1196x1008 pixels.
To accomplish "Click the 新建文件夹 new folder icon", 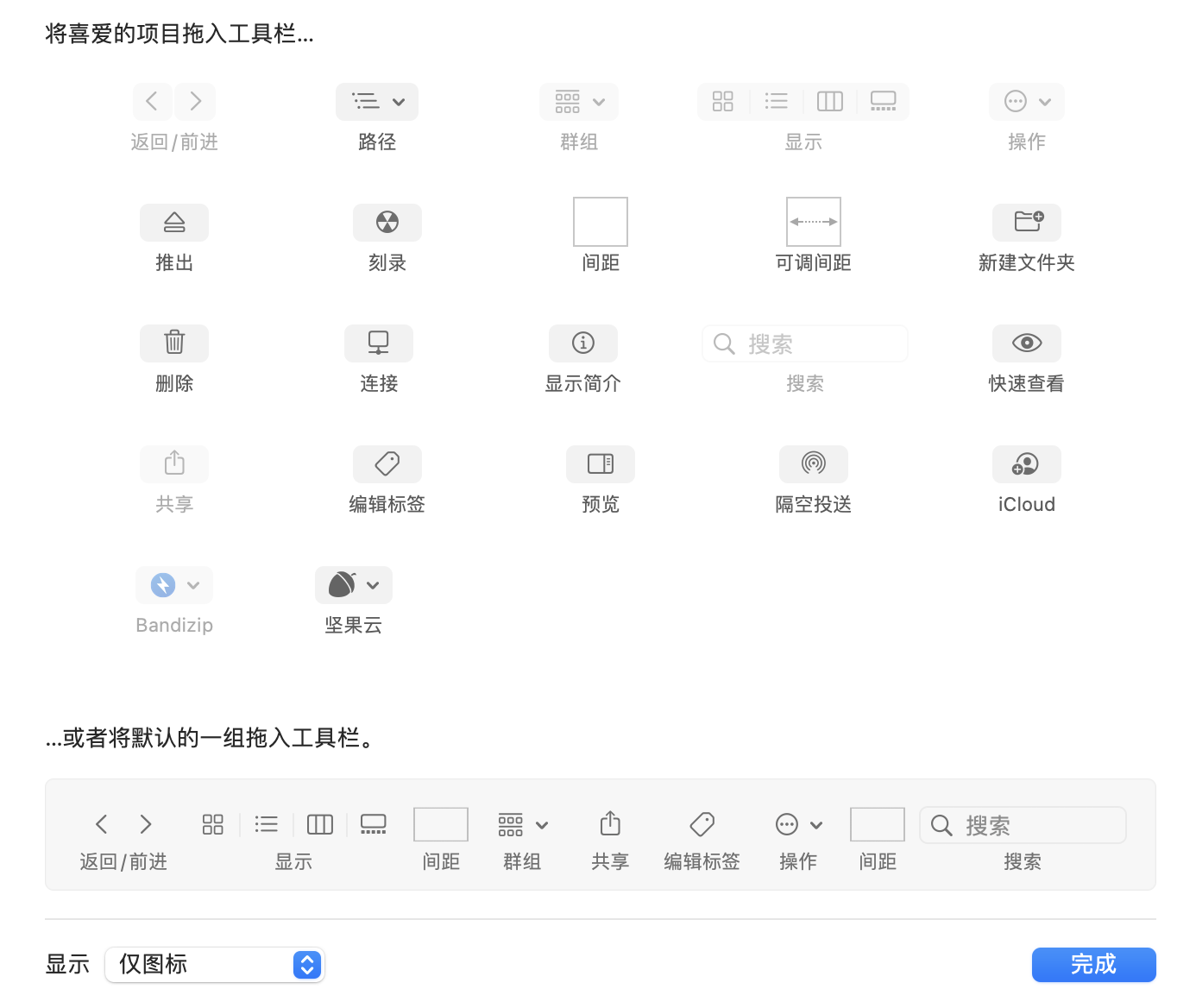I will (x=1027, y=223).
